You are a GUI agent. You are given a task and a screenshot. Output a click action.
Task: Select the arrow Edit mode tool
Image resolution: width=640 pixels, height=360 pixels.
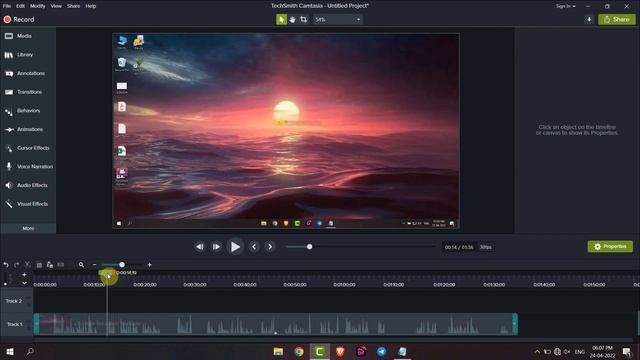[281, 19]
